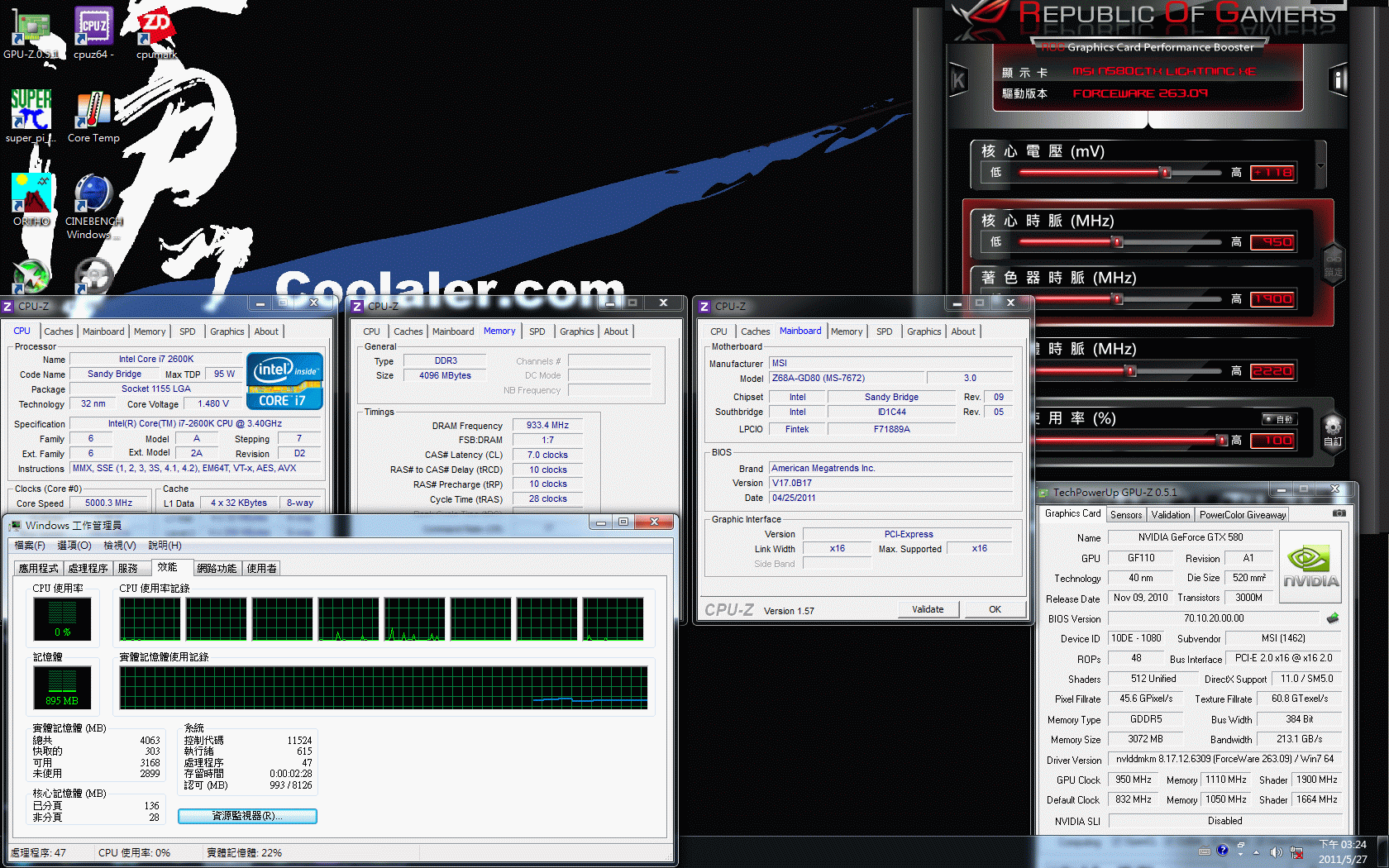This screenshot has height=868, width=1389.
Task: Open the Validation tab in GPU-Z
Action: click(1171, 515)
